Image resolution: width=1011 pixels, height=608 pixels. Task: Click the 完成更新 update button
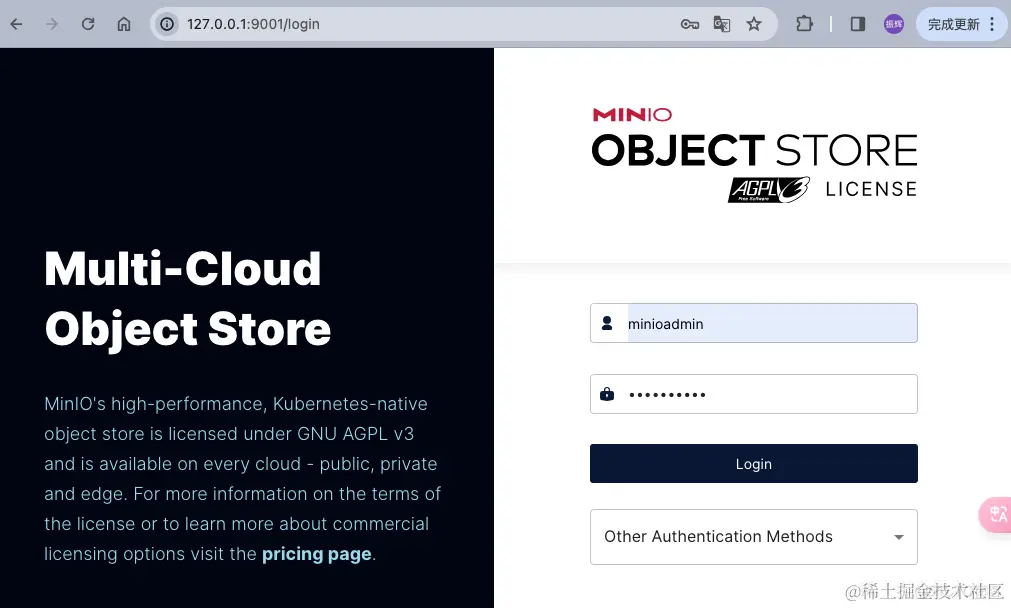point(953,25)
